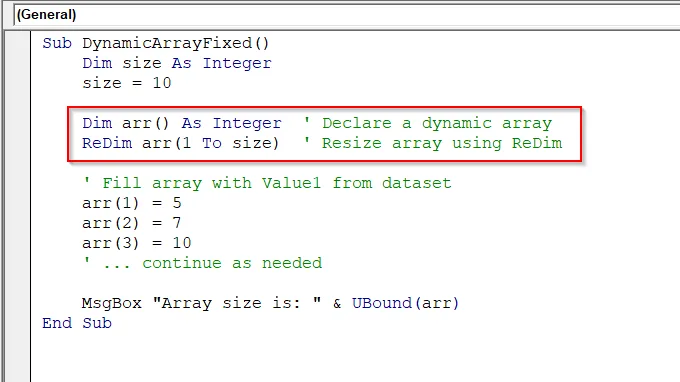This screenshot has height=382, width=680.
Task: Open the (General) object dropdown
Action: coord(346,15)
